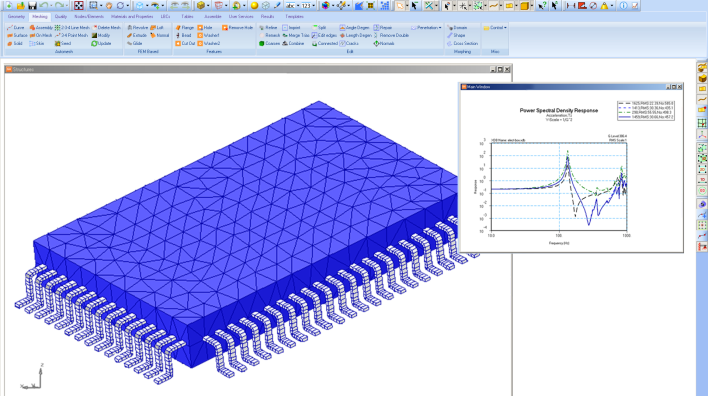Select the Washer1 feature tool
Screen dimensions: 708x396
[x=209, y=35]
